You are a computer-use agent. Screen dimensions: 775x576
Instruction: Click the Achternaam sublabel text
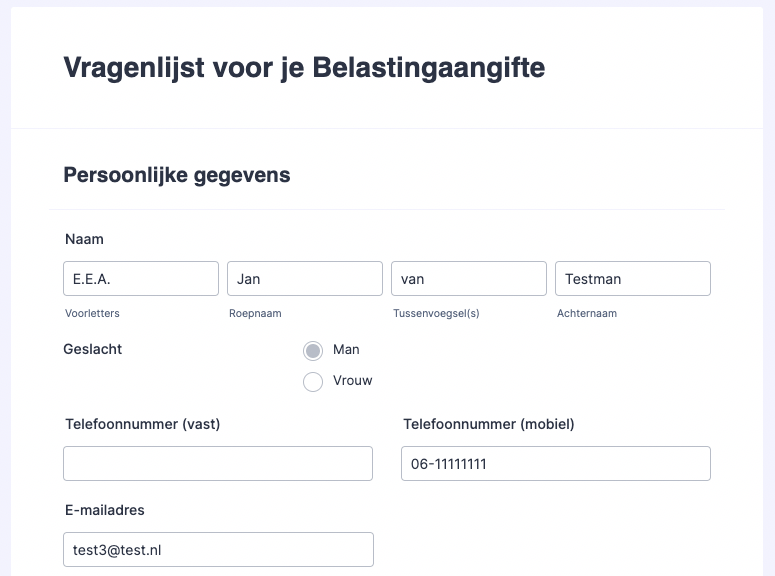(x=587, y=313)
